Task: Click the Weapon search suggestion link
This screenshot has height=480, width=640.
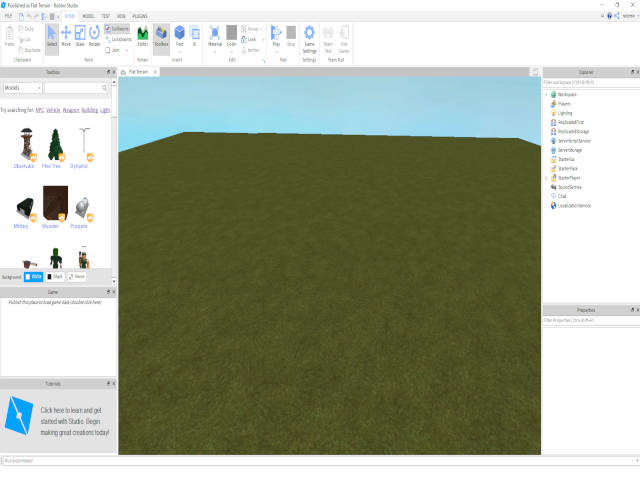Action: (x=71, y=109)
